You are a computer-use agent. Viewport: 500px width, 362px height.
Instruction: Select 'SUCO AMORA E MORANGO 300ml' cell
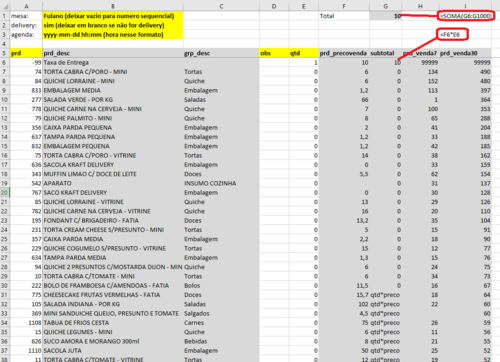pyautogui.click(x=113, y=341)
